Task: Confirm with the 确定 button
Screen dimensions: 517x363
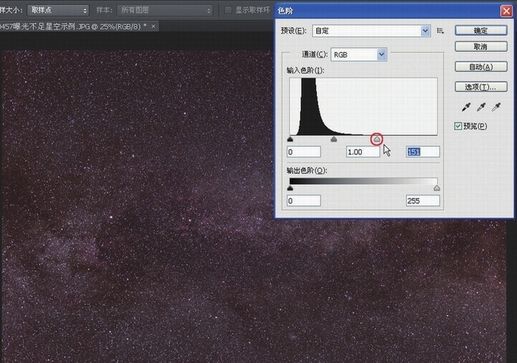Action: pyautogui.click(x=481, y=30)
